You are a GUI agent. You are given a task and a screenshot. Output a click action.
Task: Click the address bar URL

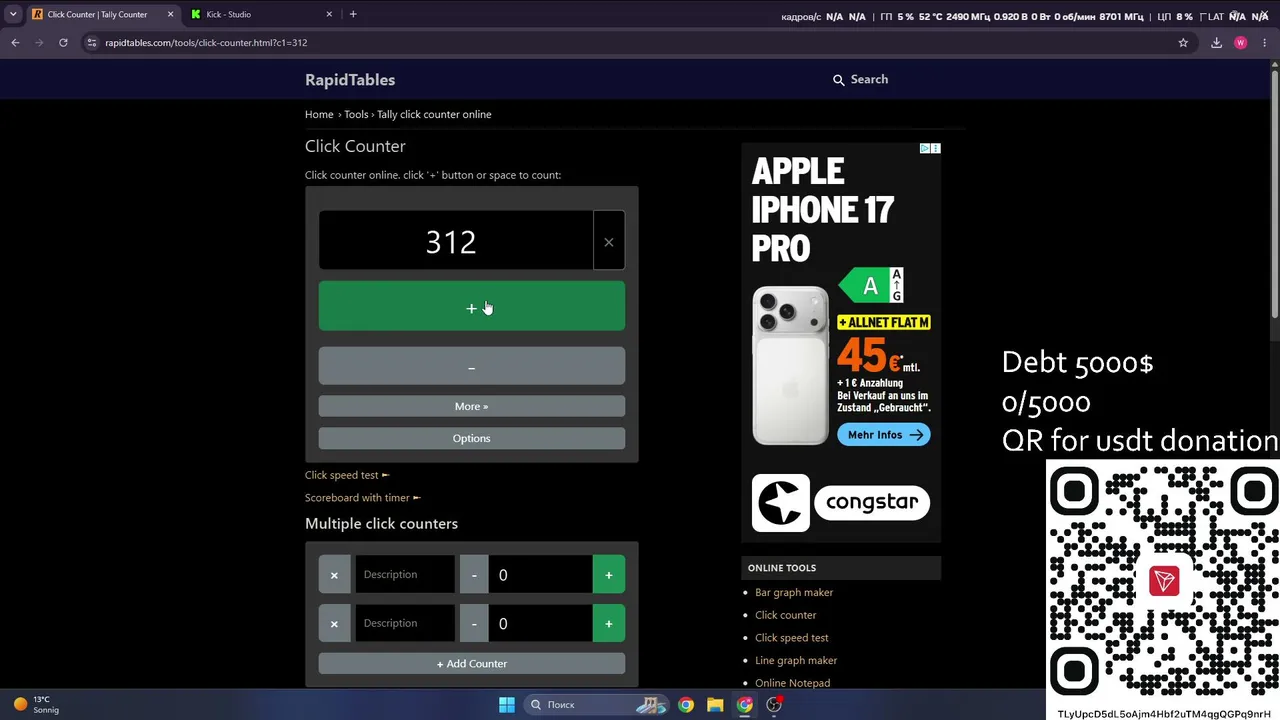[206, 43]
